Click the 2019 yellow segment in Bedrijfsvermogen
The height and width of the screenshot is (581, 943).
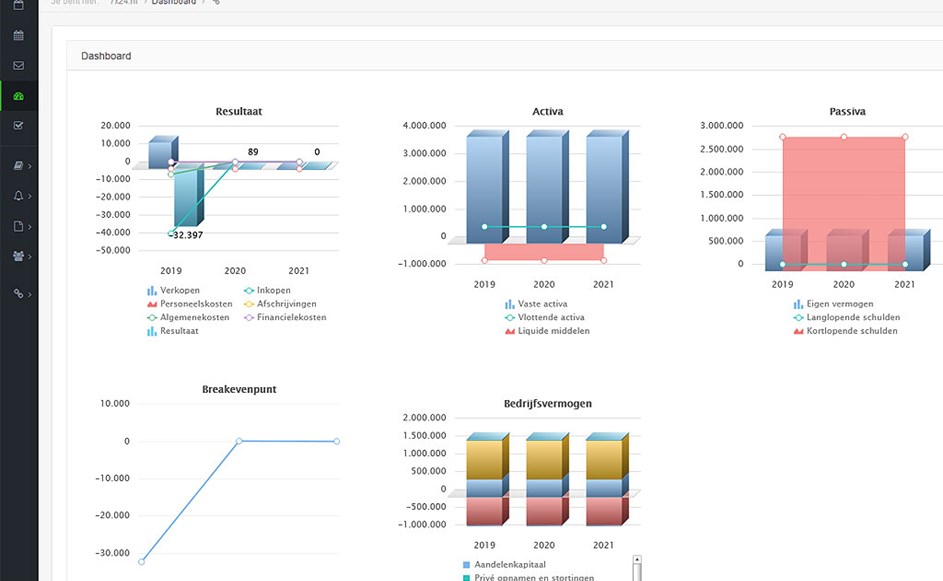coord(485,460)
